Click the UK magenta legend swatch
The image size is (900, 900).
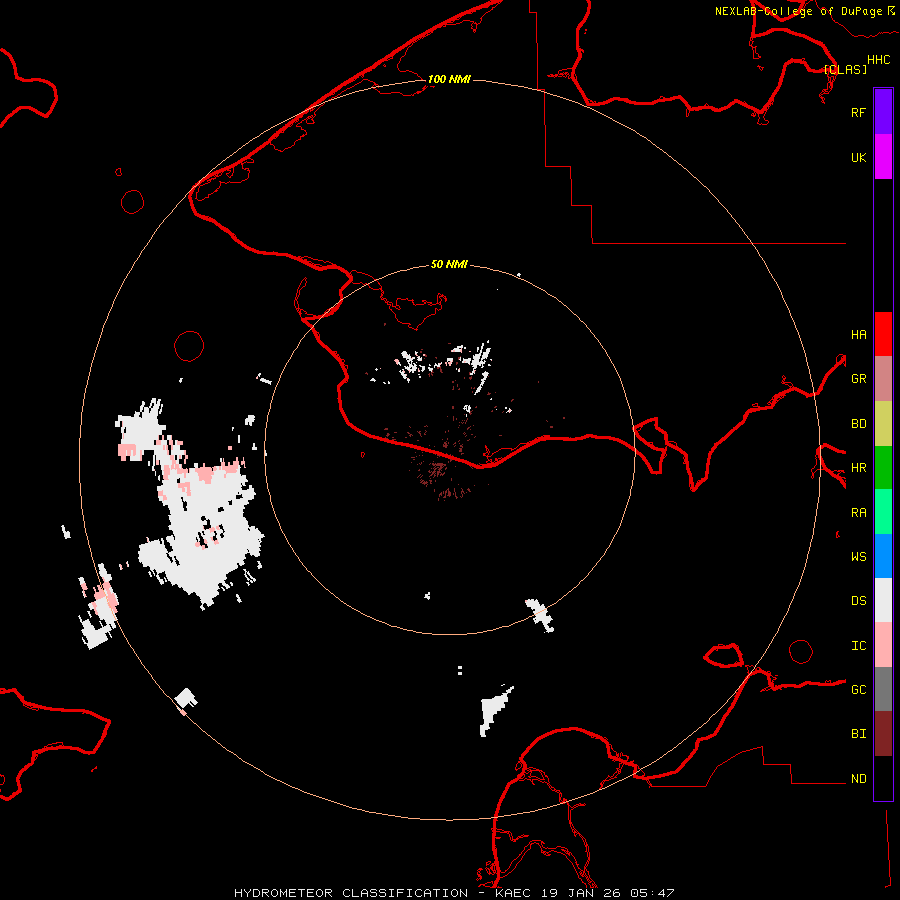point(883,157)
